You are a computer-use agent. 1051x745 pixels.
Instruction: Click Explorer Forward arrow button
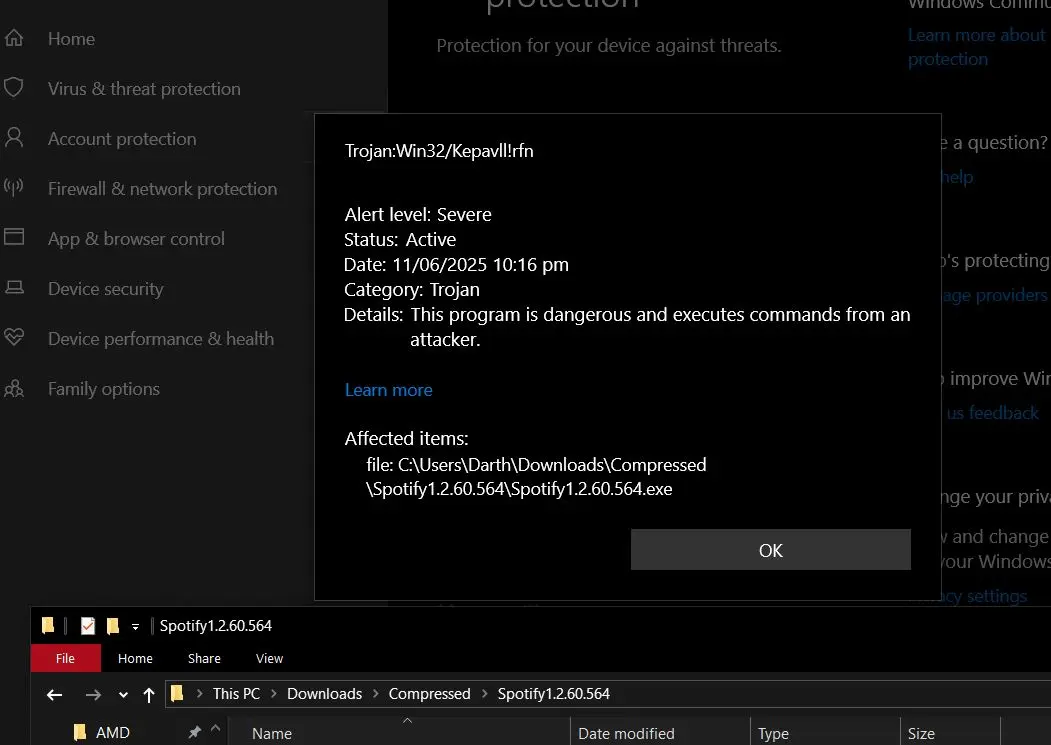coord(93,695)
